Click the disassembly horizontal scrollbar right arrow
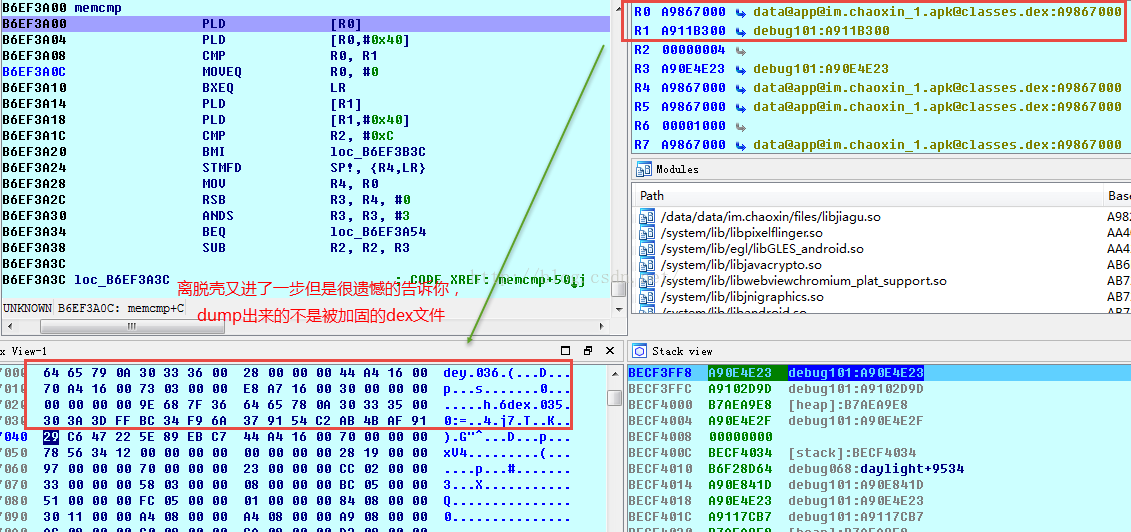This screenshot has width=1131, height=532. coord(602,326)
